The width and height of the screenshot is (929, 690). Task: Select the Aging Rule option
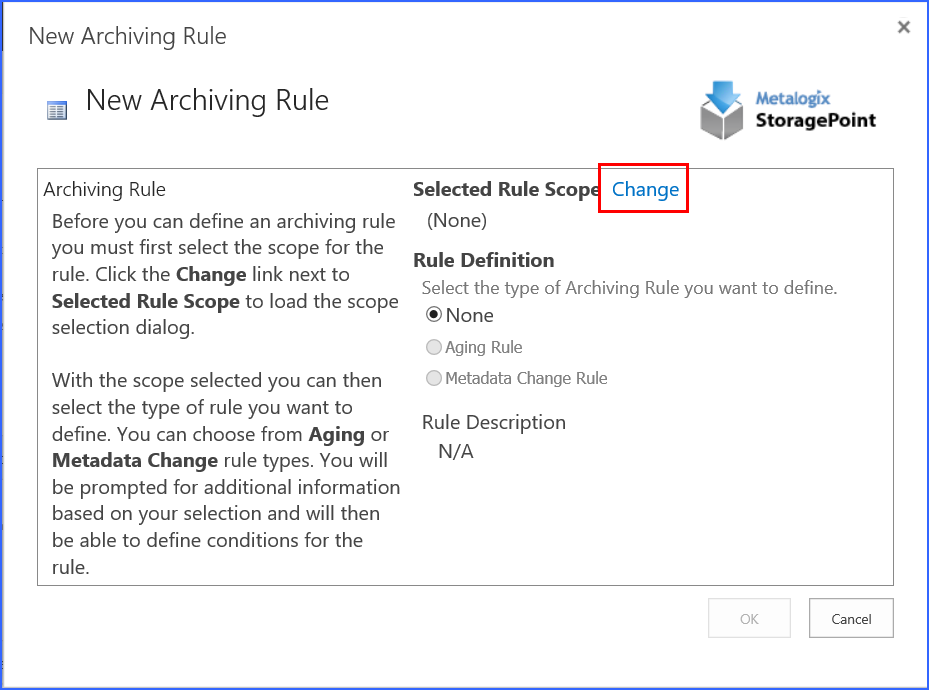tap(434, 347)
